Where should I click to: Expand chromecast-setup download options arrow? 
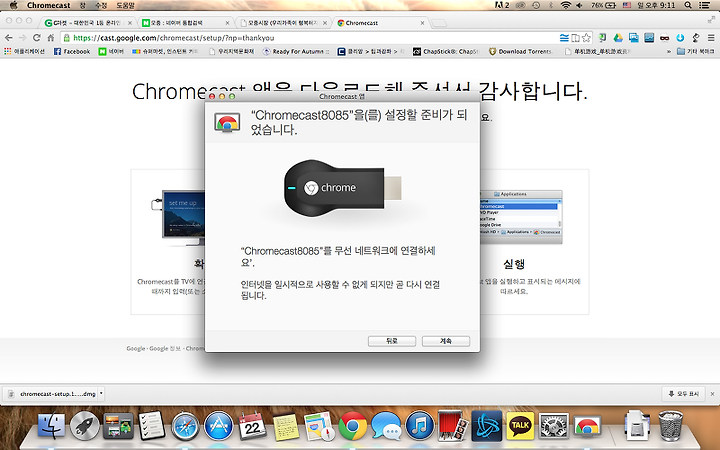pos(101,394)
